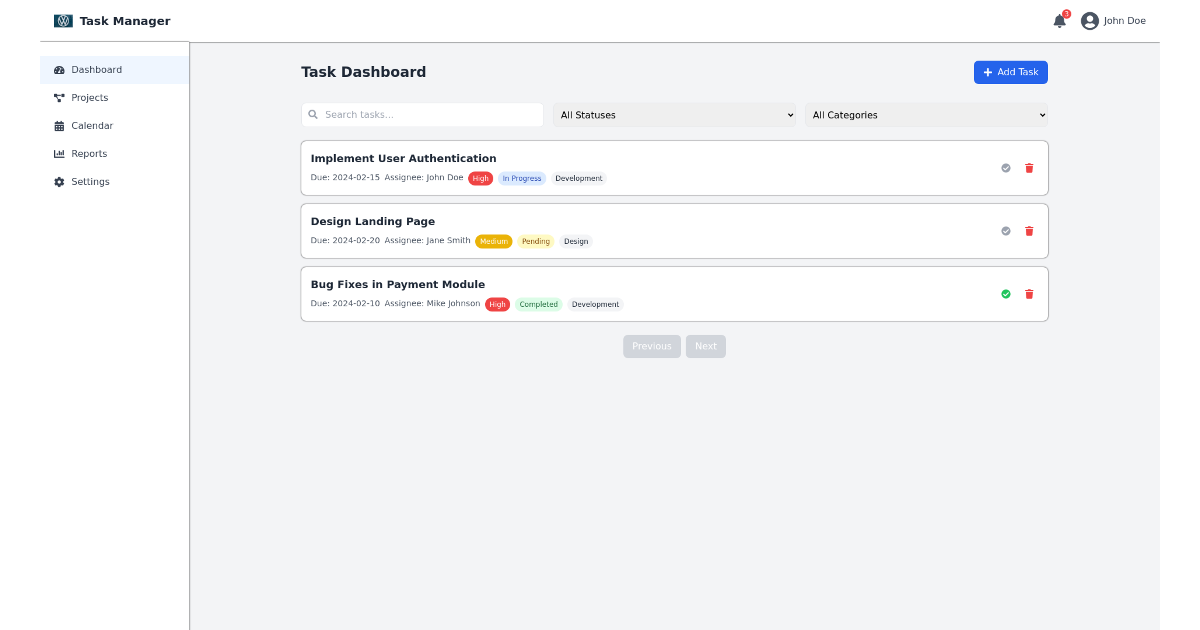Click the Add Task button
The width and height of the screenshot is (1200, 630).
coord(1010,72)
